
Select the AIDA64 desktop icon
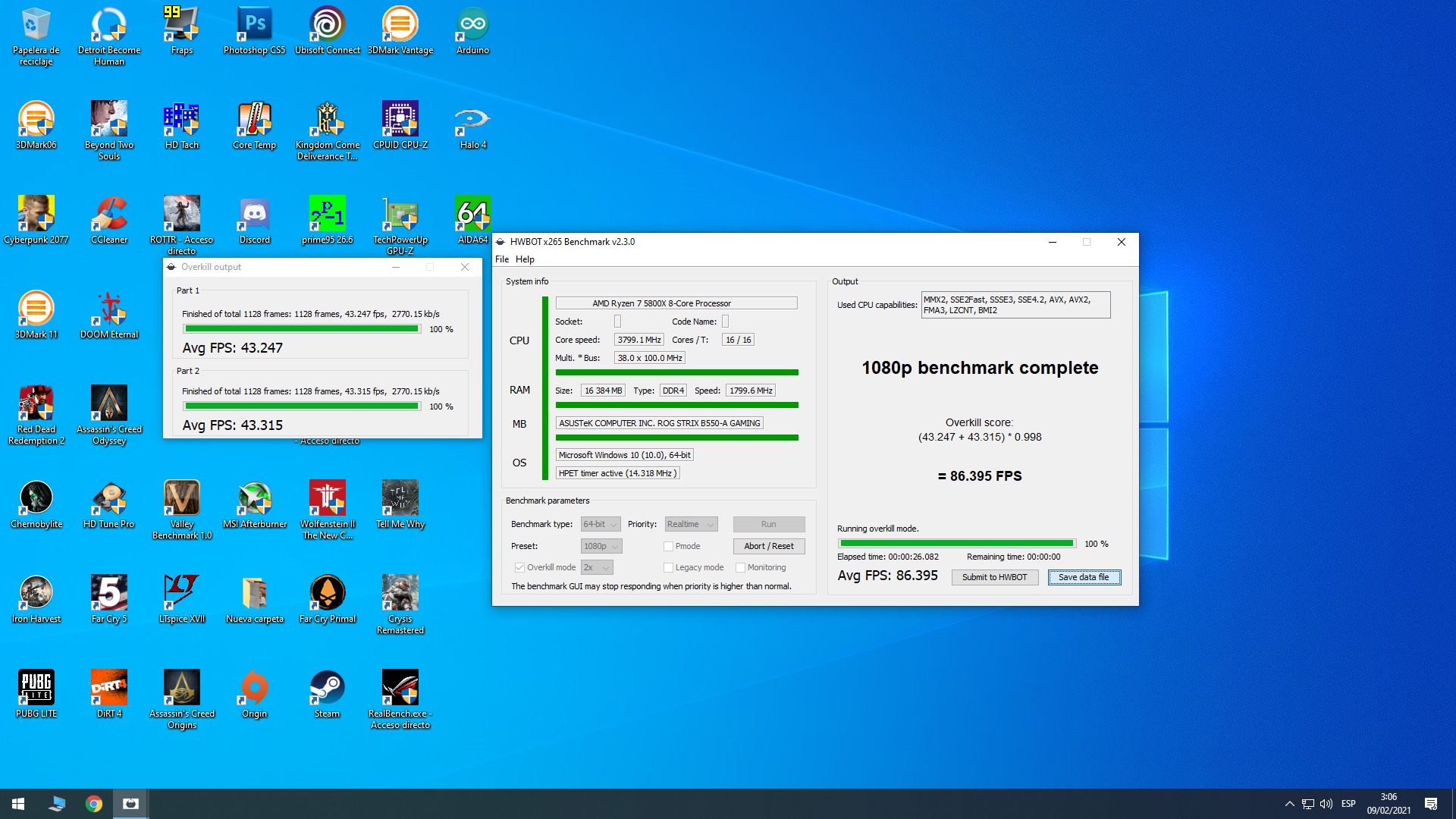[473, 221]
